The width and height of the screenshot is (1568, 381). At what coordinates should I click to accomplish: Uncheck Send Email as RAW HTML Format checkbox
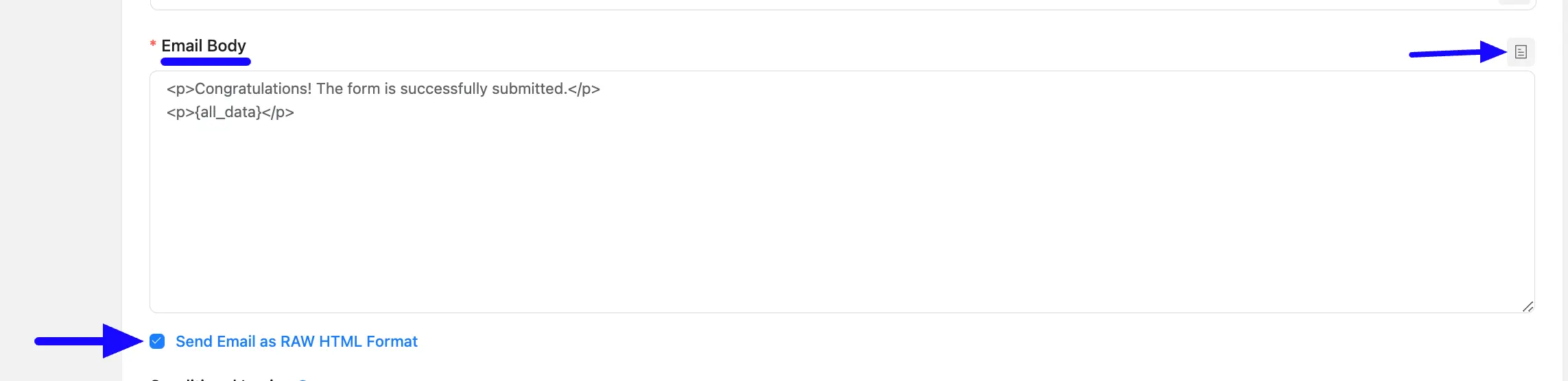pyautogui.click(x=157, y=341)
